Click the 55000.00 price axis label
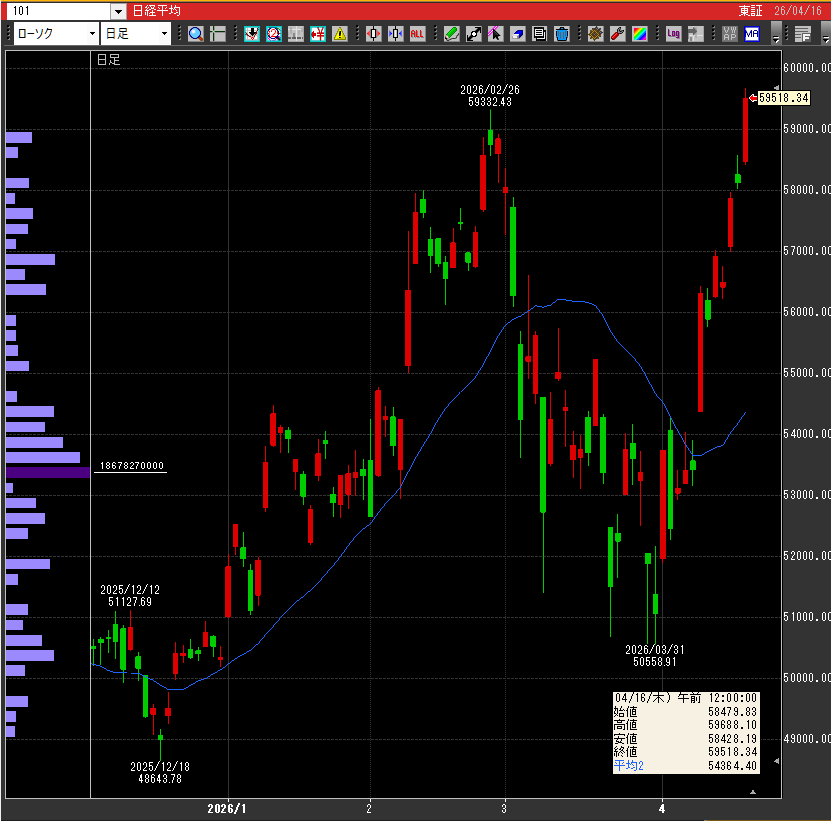The height and width of the screenshot is (821, 831). tap(807, 373)
